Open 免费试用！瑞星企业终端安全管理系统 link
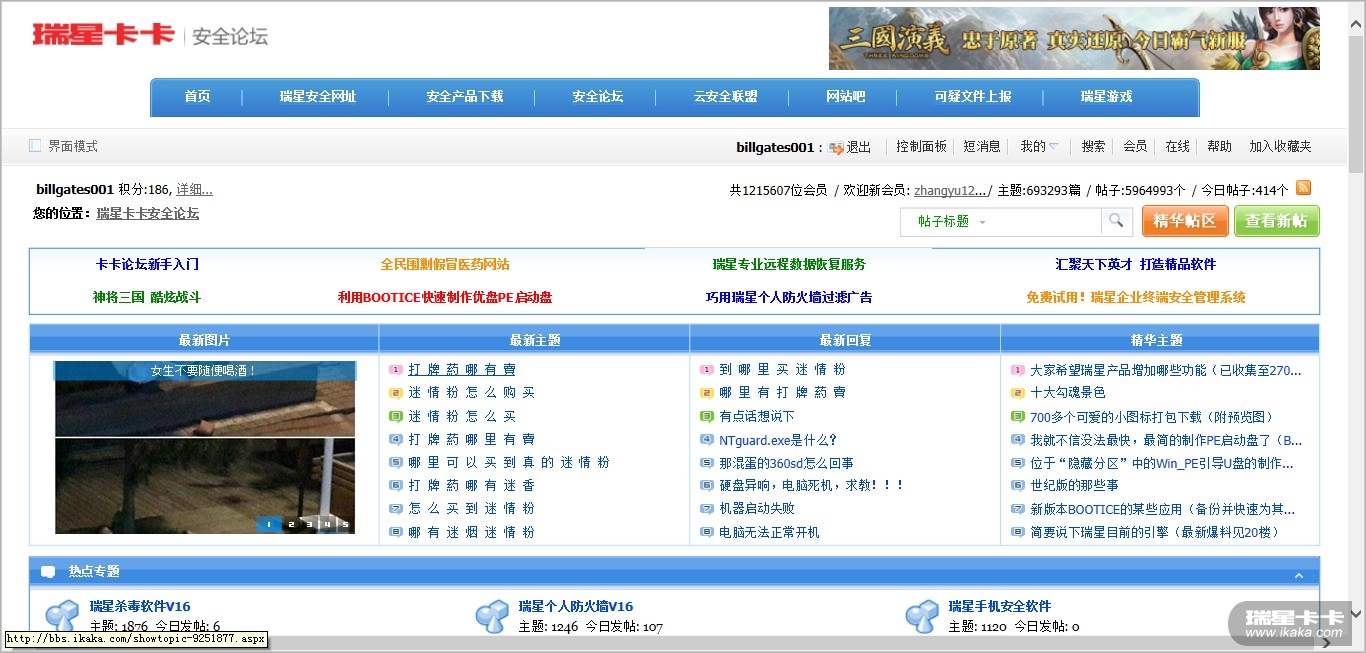1366x653 pixels. tap(1136, 298)
